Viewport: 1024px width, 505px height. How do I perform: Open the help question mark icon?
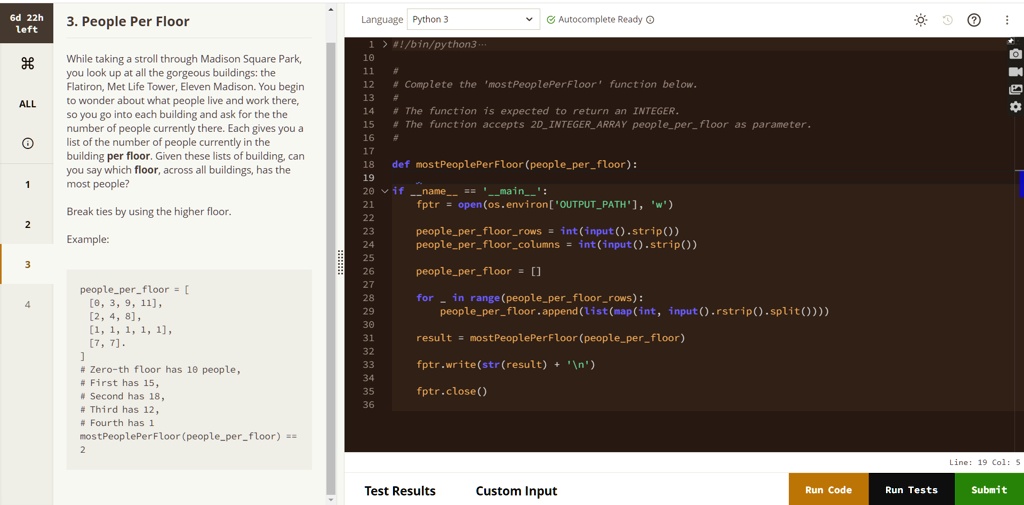(974, 20)
